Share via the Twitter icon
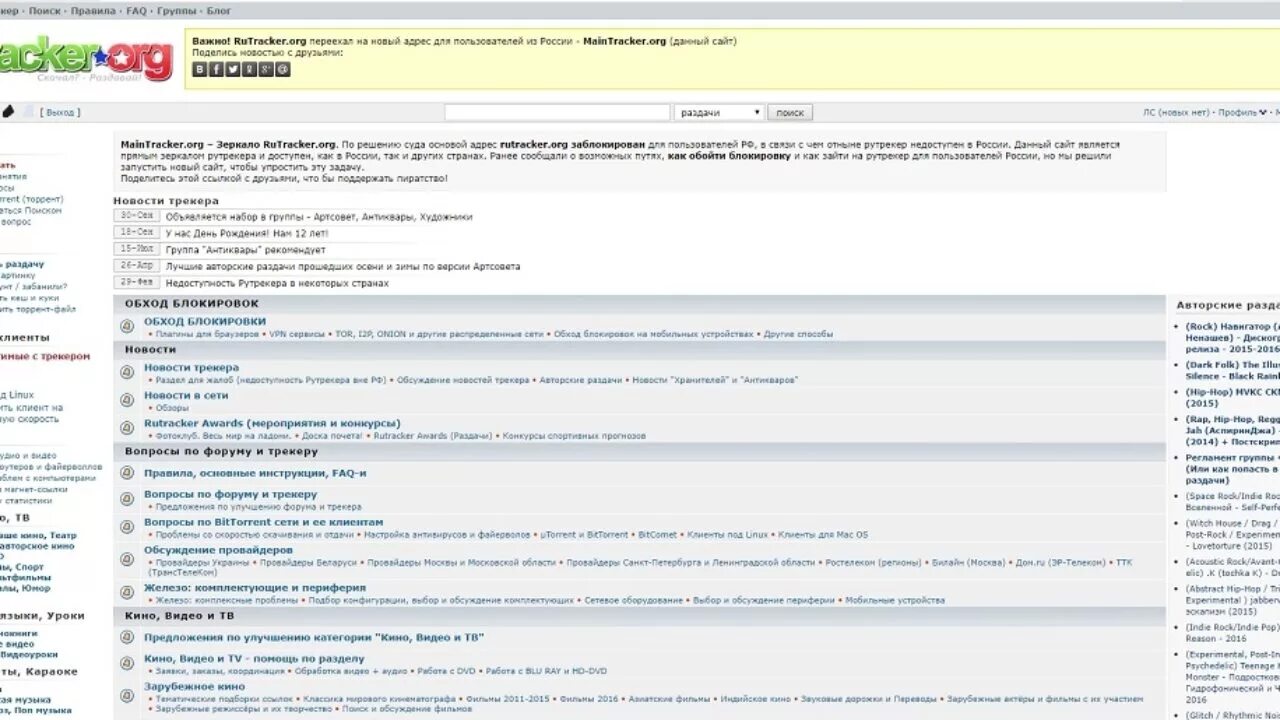Viewport: 1280px width, 720px height. [x=233, y=69]
